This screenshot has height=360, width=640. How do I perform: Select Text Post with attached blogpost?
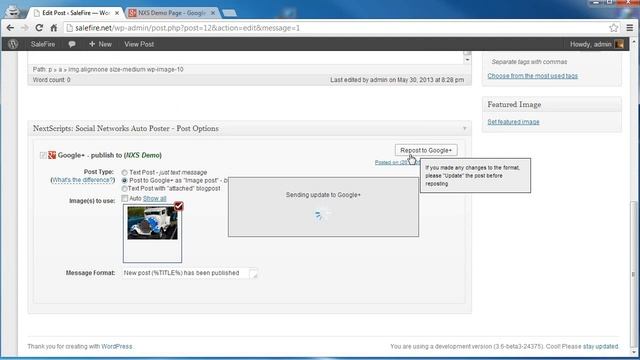click(124, 189)
